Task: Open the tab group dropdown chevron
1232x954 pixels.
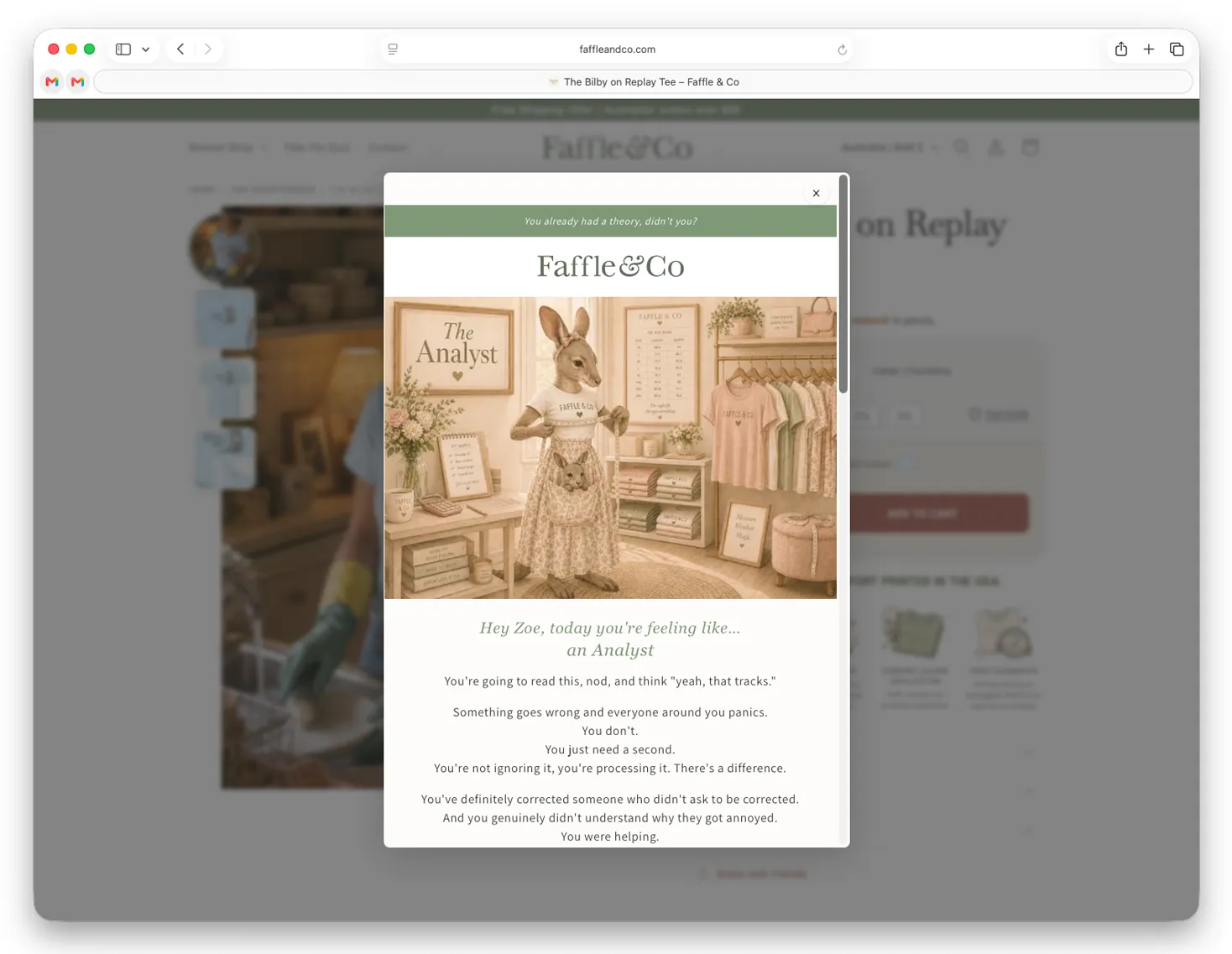Action: click(146, 50)
